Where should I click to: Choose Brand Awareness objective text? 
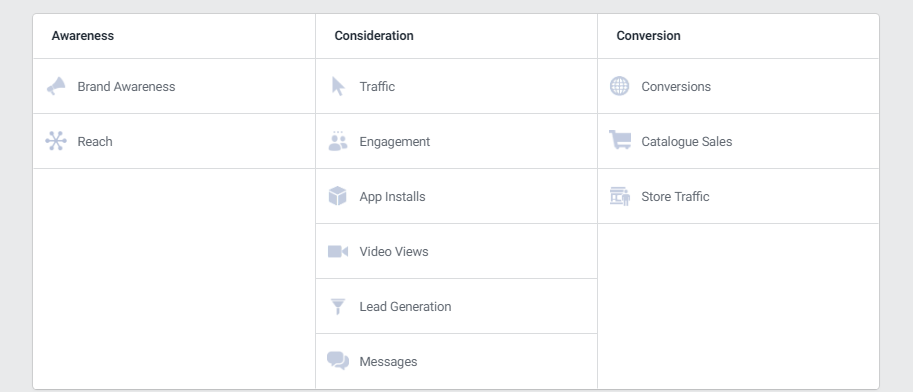[x=126, y=87]
